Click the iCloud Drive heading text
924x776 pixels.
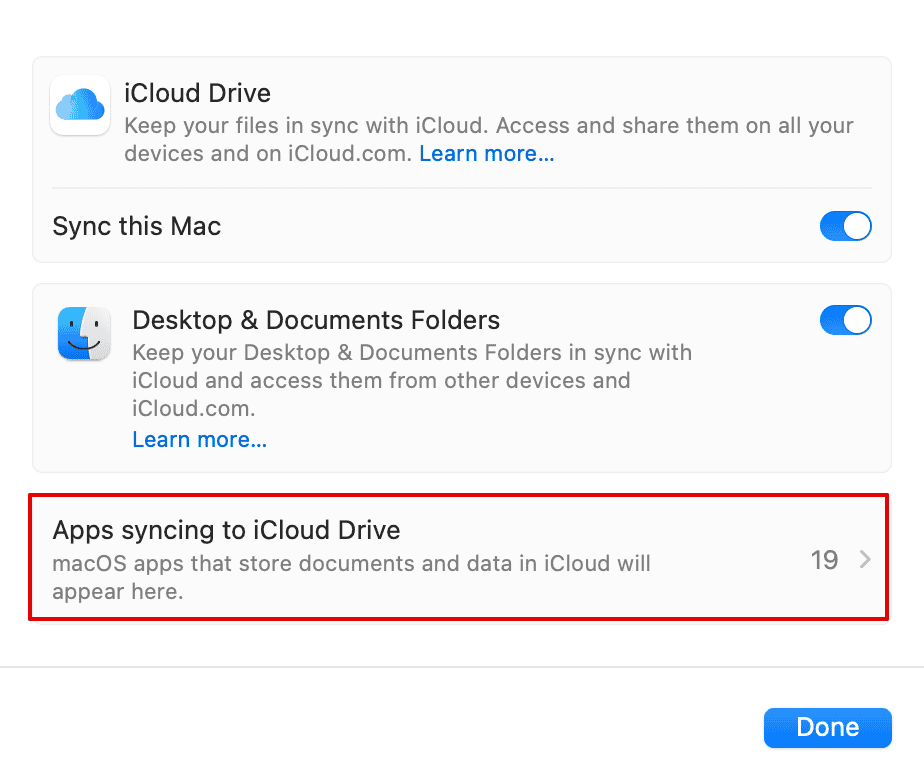197,94
